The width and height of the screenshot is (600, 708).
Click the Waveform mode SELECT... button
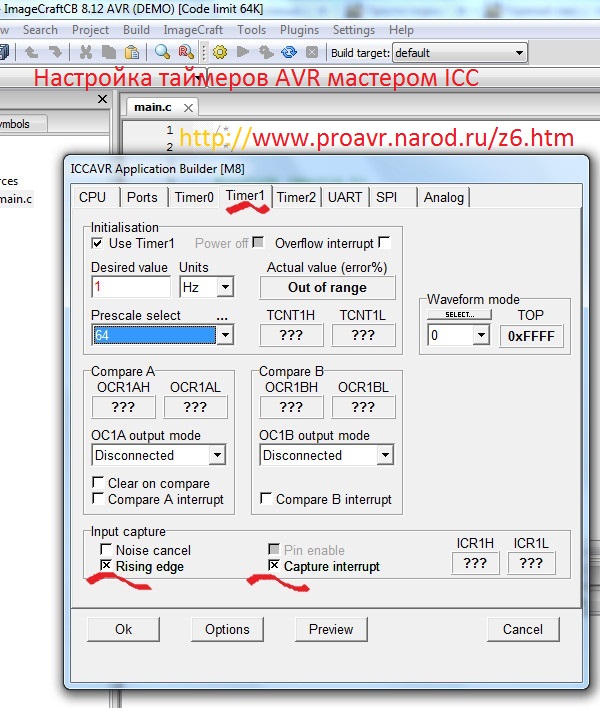(x=460, y=314)
